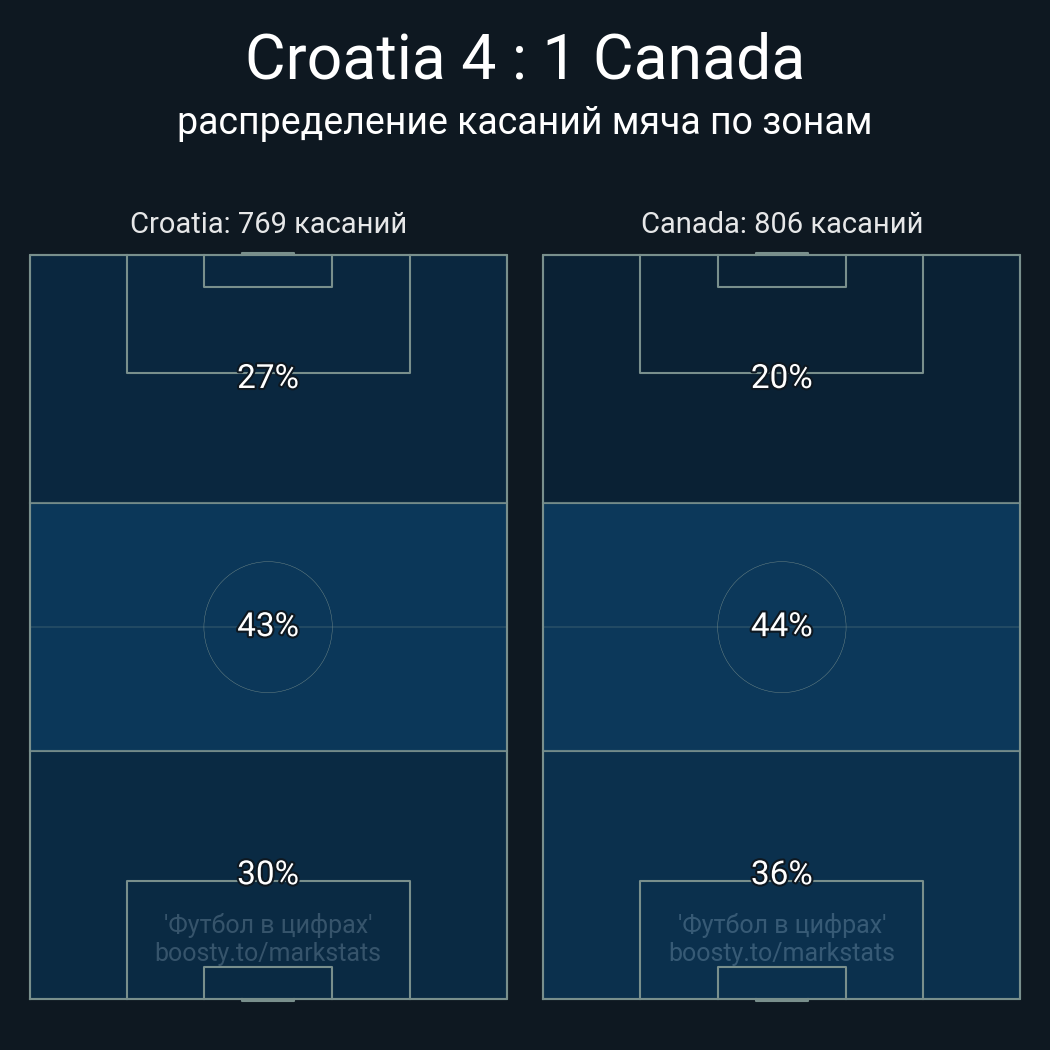
Task: Click the bottom goal box on Canada's pitch
Action: [x=781, y=982]
